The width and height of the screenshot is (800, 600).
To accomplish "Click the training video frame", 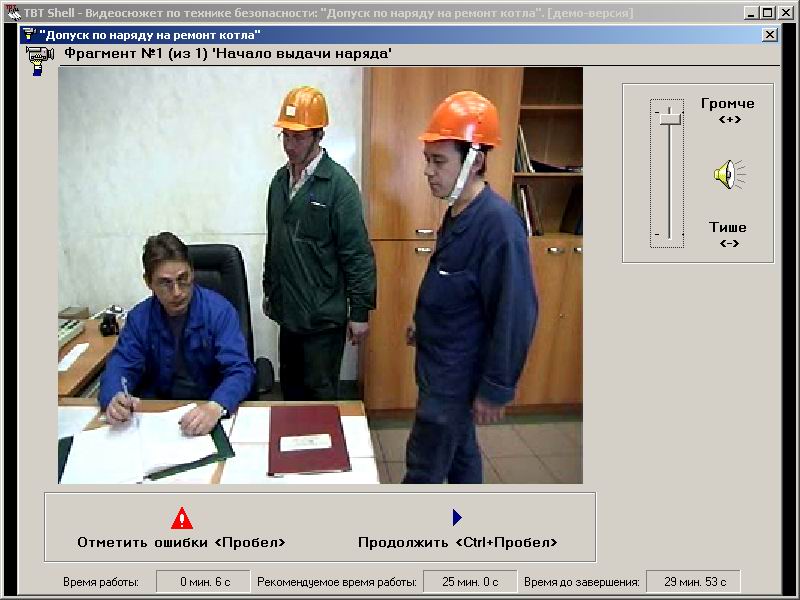I will [320, 276].
